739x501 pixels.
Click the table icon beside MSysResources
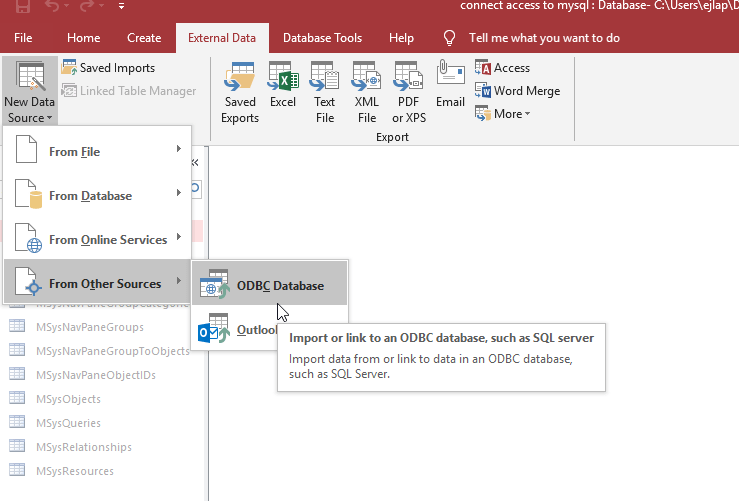[17, 470]
